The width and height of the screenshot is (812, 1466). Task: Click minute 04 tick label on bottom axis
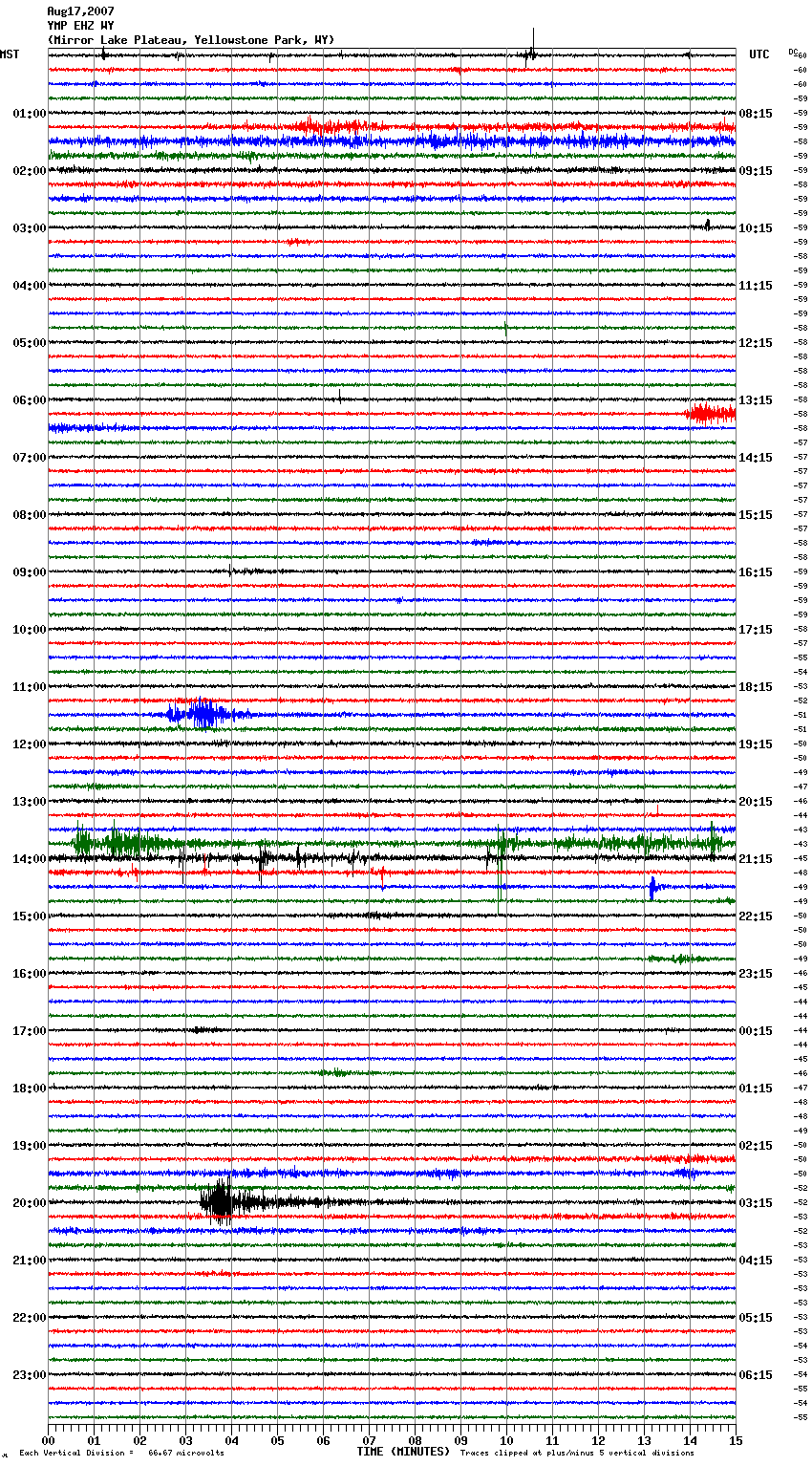(231, 1440)
